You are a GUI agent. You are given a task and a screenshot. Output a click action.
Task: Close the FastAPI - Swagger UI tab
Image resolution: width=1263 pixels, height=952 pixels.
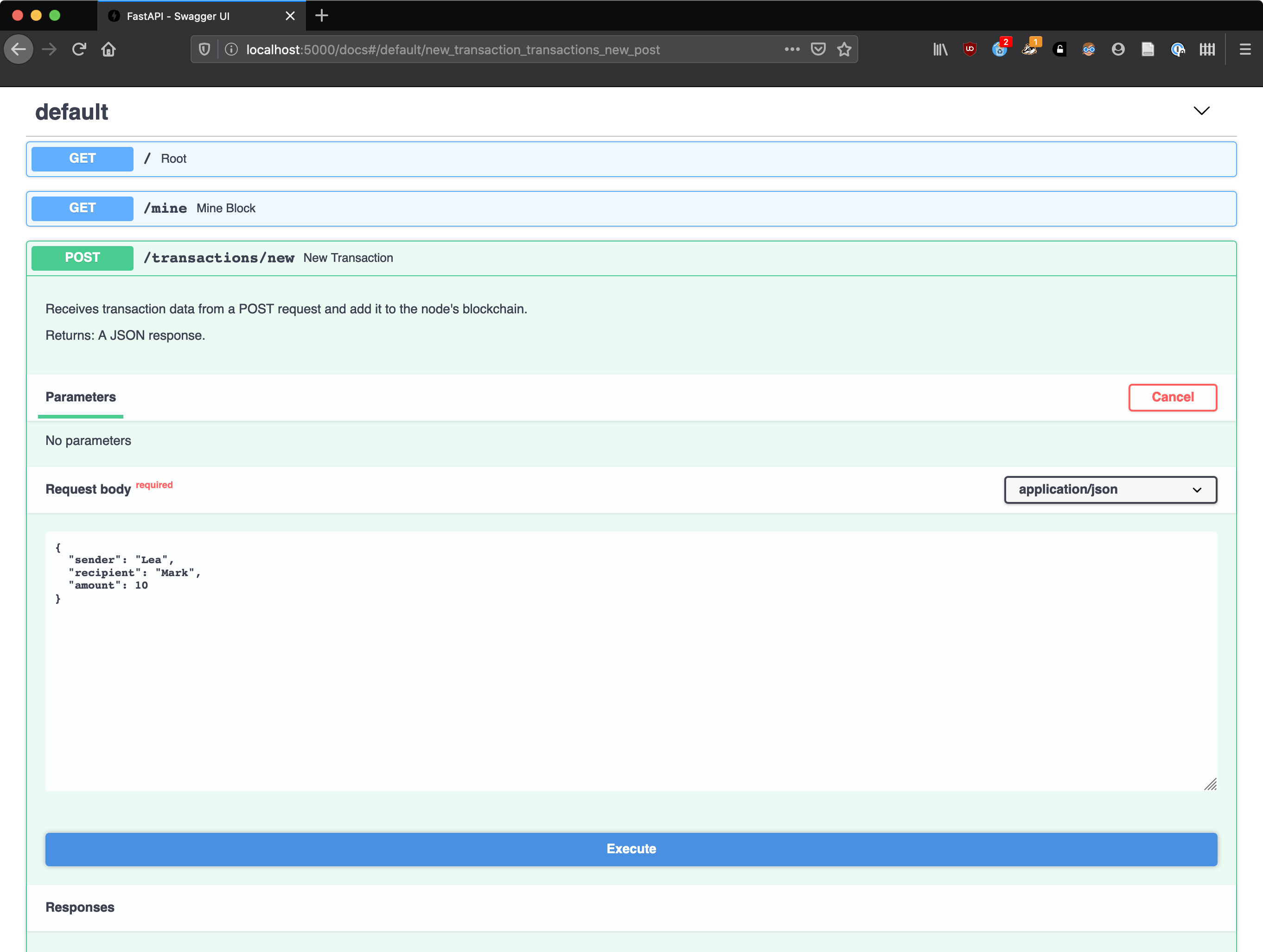pos(290,16)
